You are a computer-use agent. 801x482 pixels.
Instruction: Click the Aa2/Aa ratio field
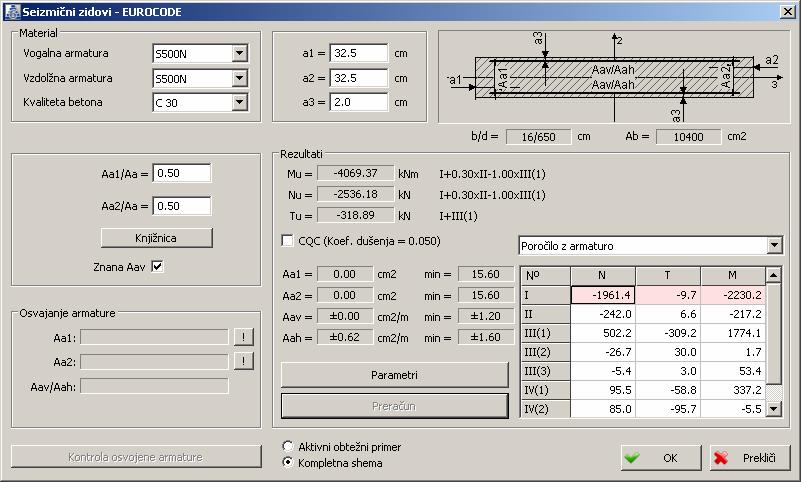click(182, 206)
